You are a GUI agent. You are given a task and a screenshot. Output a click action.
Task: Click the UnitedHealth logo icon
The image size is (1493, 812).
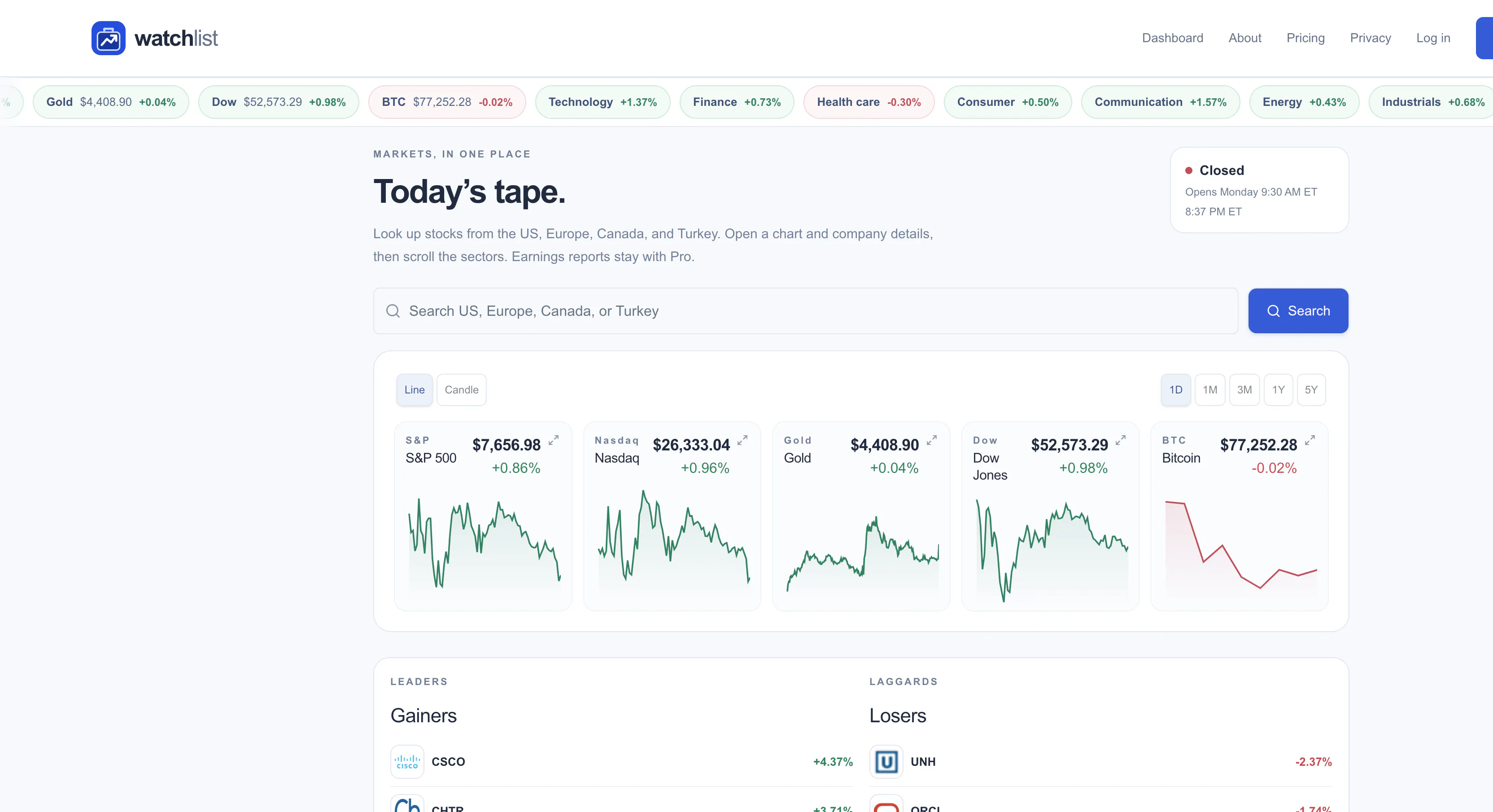pos(886,762)
